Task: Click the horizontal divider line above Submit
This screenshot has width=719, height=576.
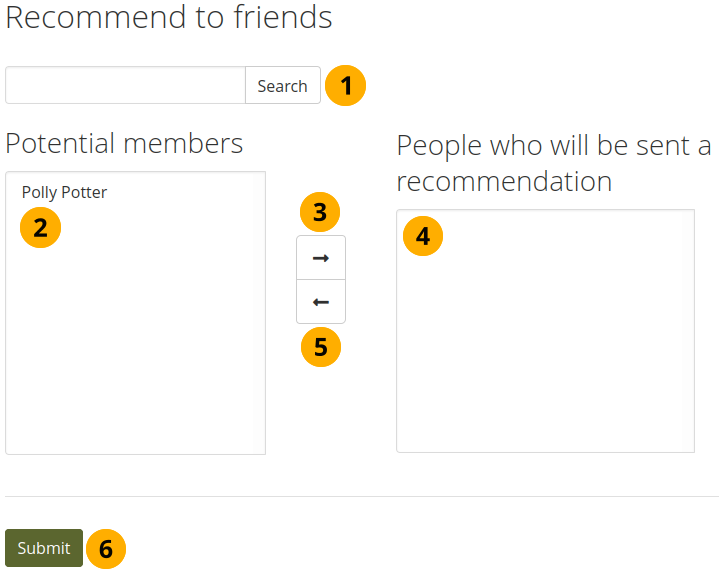Action: (x=361, y=496)
